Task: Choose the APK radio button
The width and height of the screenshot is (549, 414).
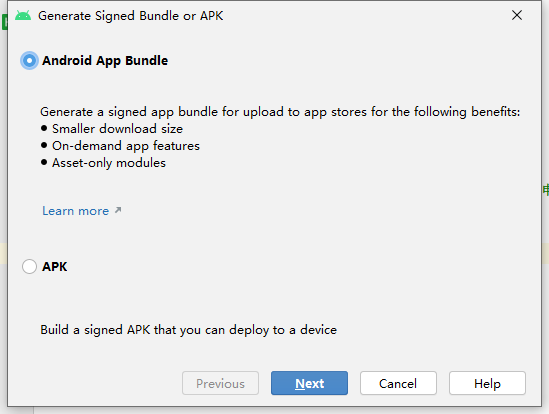Action: (x=29, y=267)
